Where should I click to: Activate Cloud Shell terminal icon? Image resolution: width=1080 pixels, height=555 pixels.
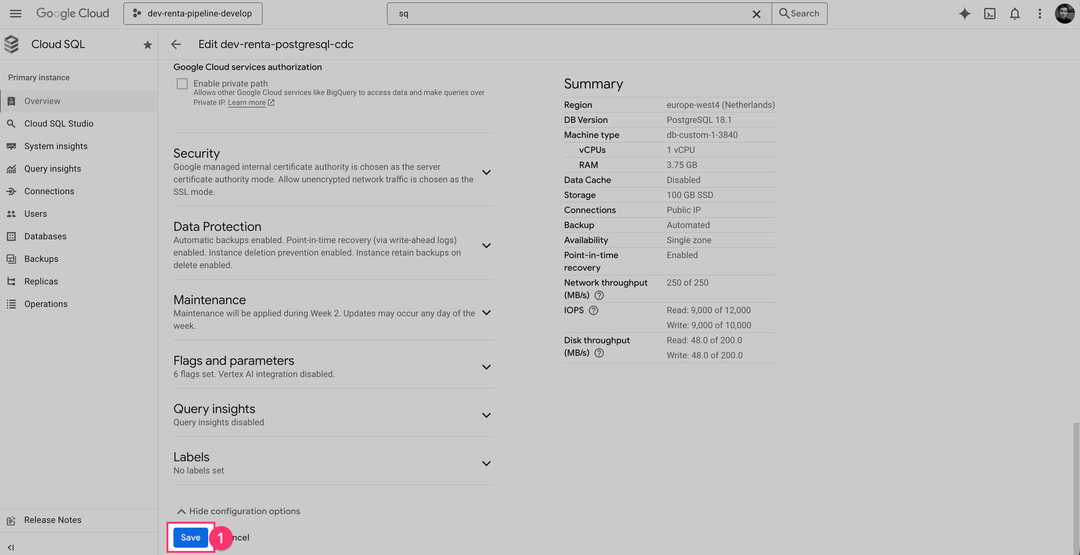(989, 14)
